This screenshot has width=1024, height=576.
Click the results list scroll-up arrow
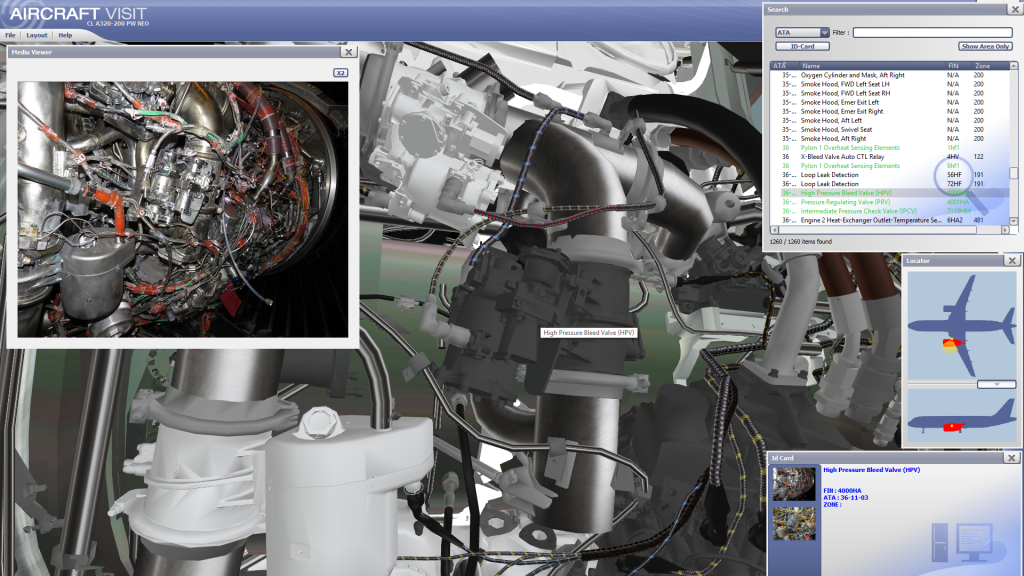(x=1014, y=66)
